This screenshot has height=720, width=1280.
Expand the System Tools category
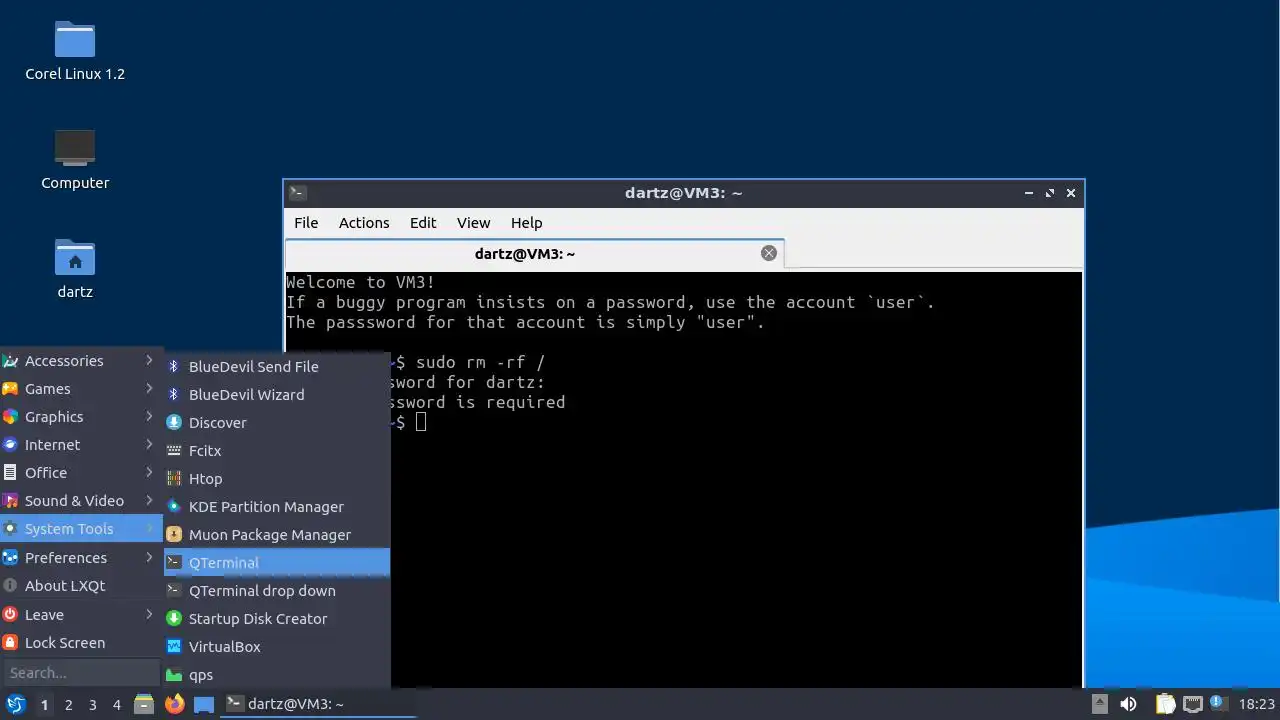[x=81, y=529]
